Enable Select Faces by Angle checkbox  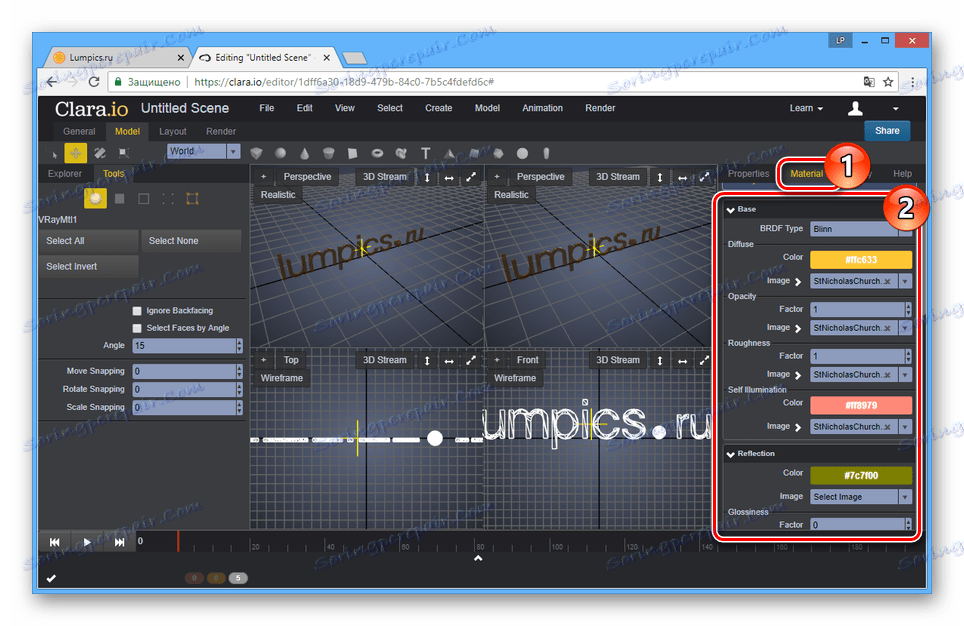137,328
